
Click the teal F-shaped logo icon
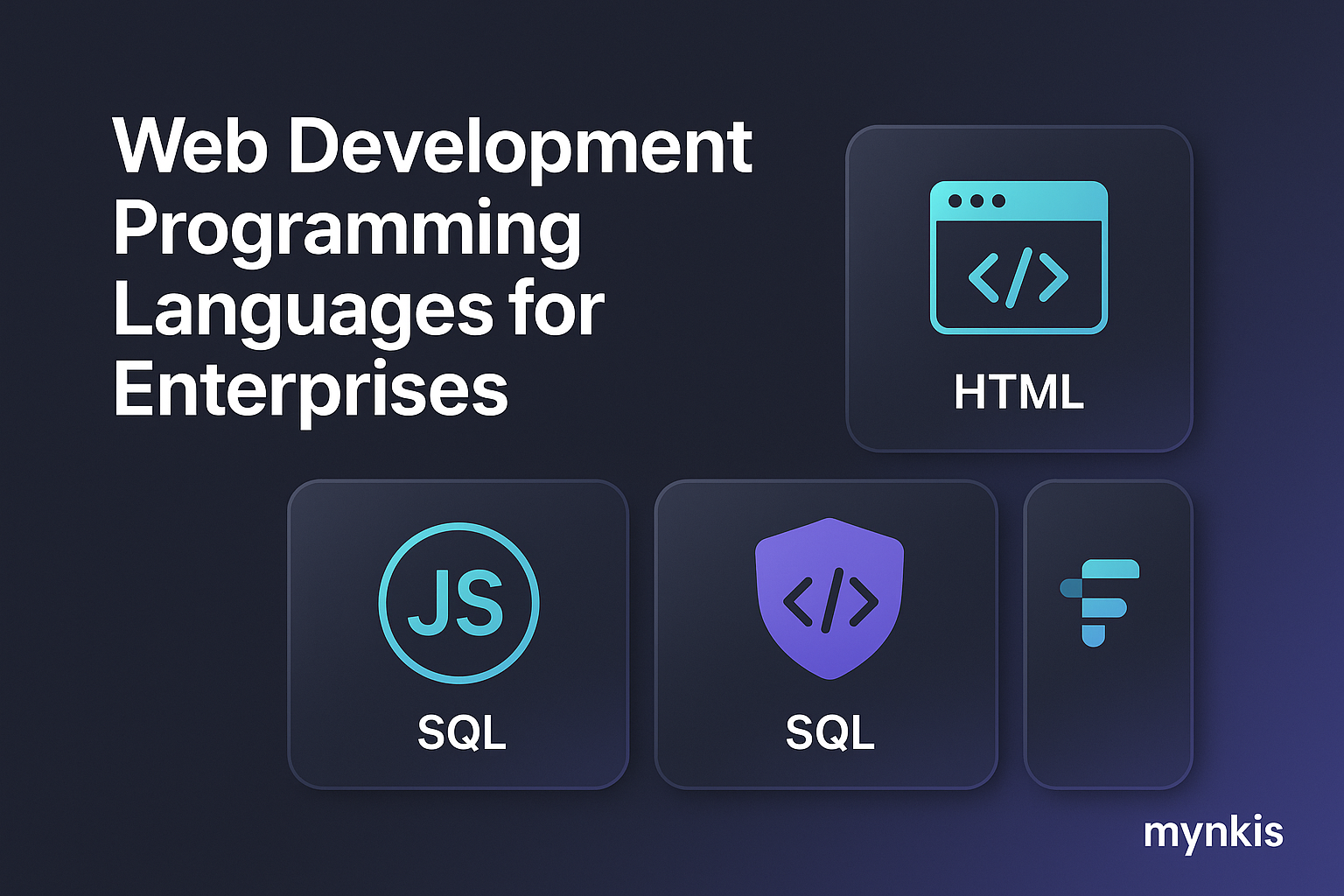click(x=1100, y=603)
